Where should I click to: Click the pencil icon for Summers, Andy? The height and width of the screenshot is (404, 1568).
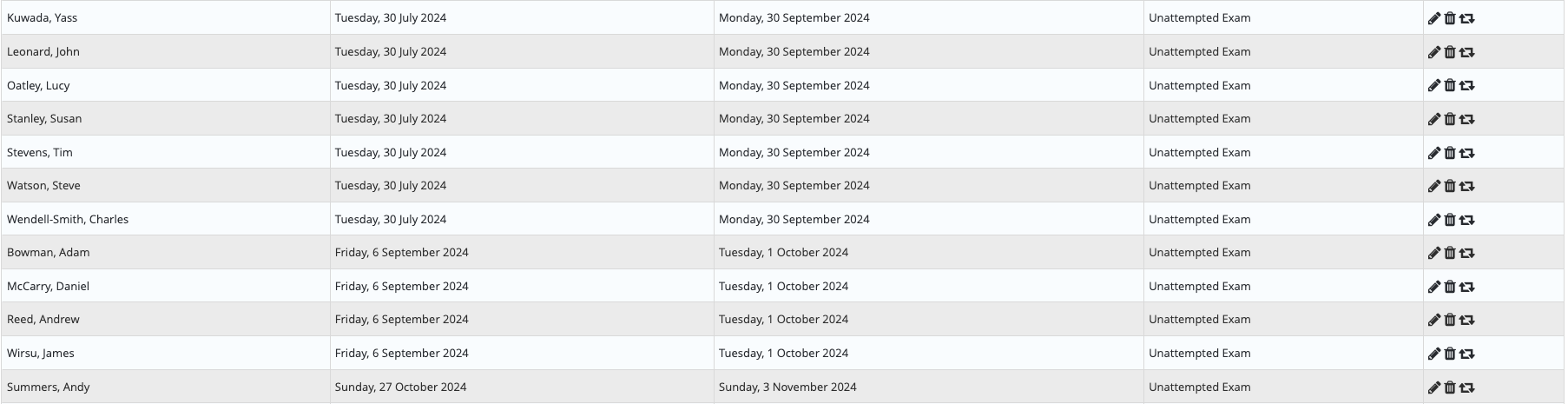(x=1434, y=387)
